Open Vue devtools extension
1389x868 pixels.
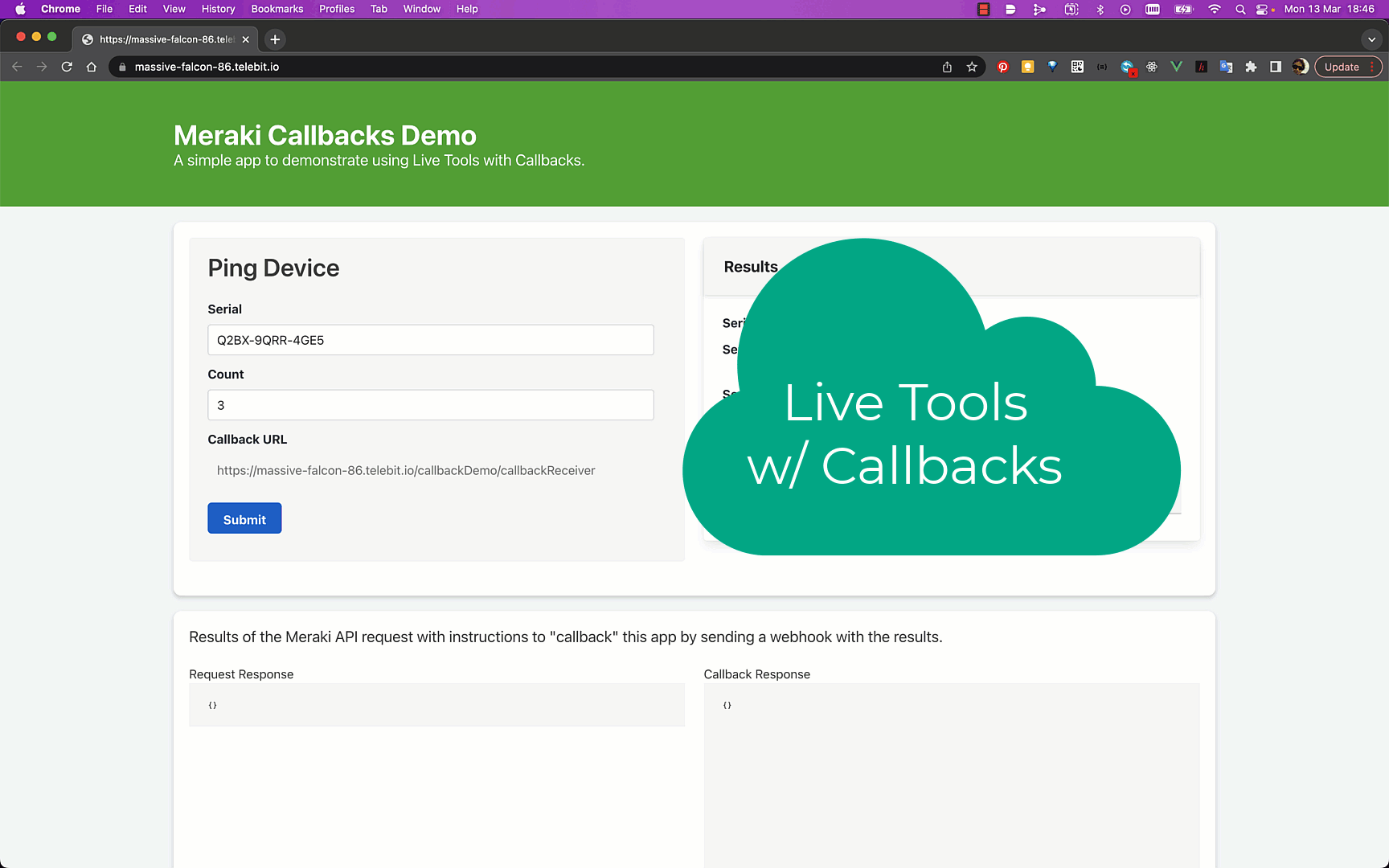1177,67
